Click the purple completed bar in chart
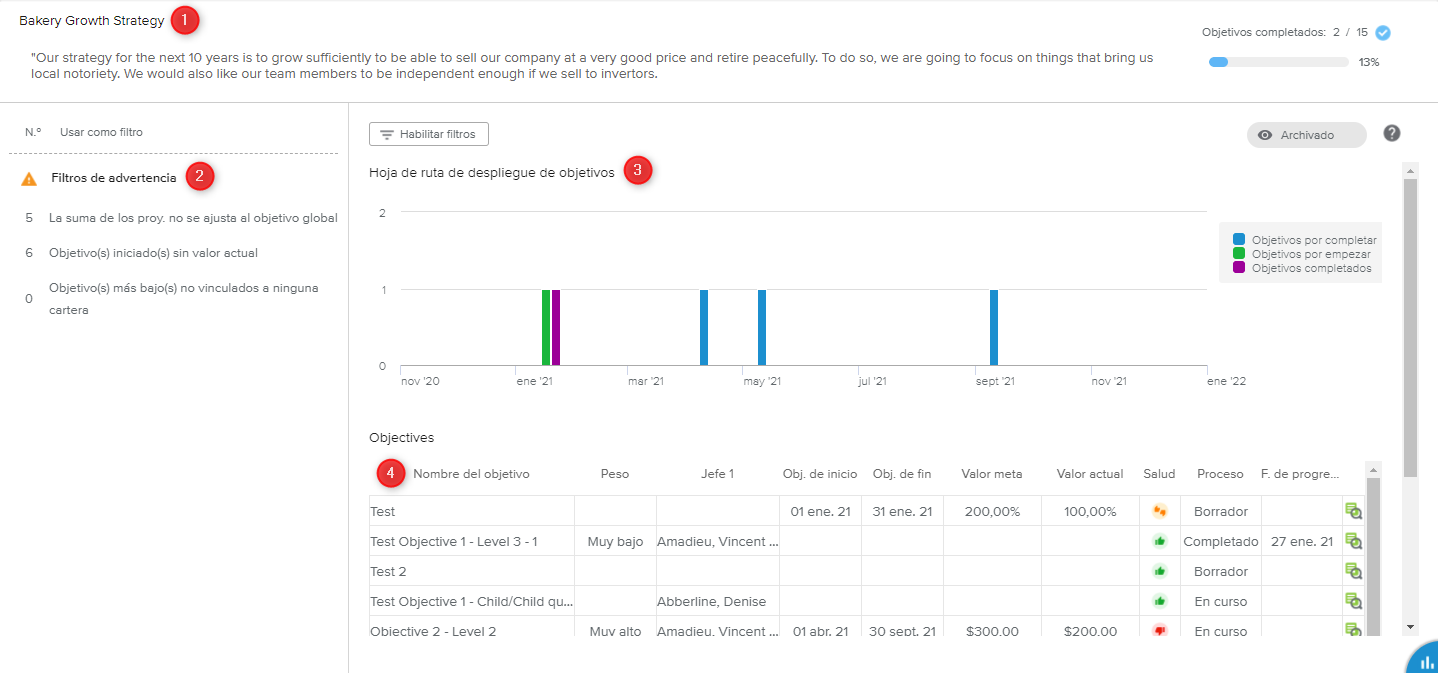Image resolution: width=1438 pixels, height=673 pixels. [556, 327]
